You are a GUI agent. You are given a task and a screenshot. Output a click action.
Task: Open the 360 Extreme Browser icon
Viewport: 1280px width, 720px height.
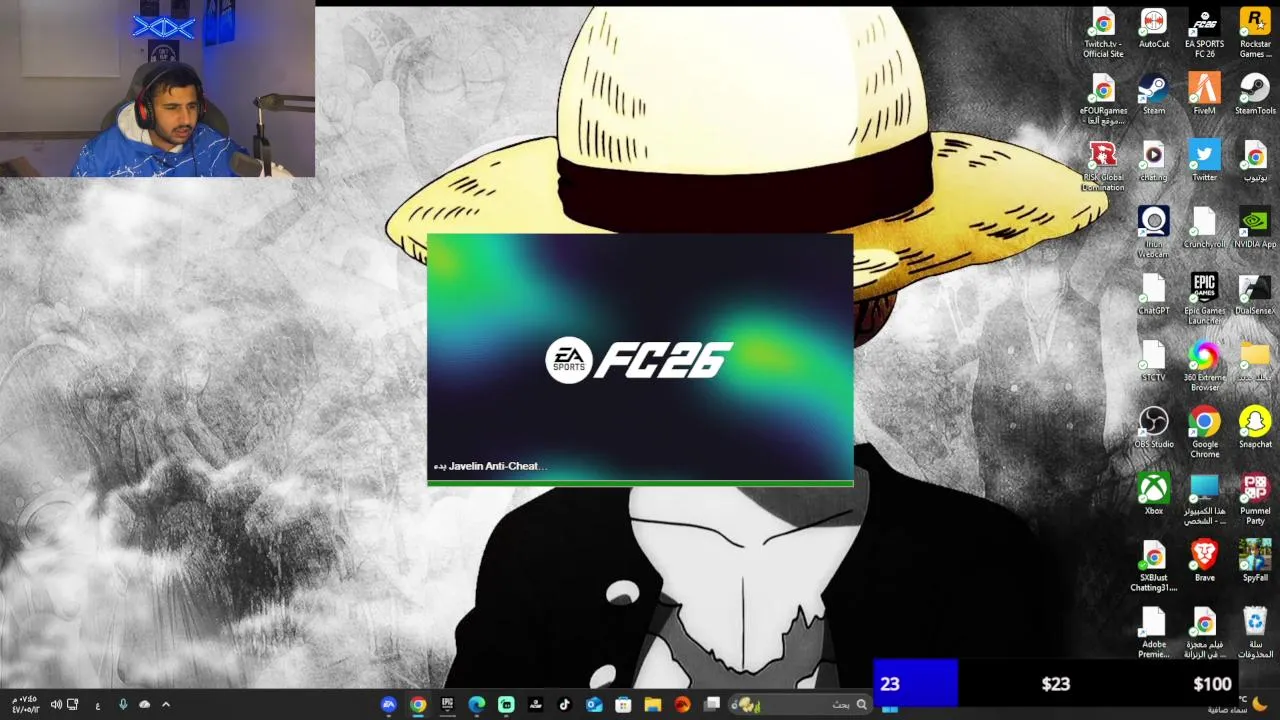[x=1205, y=366]
